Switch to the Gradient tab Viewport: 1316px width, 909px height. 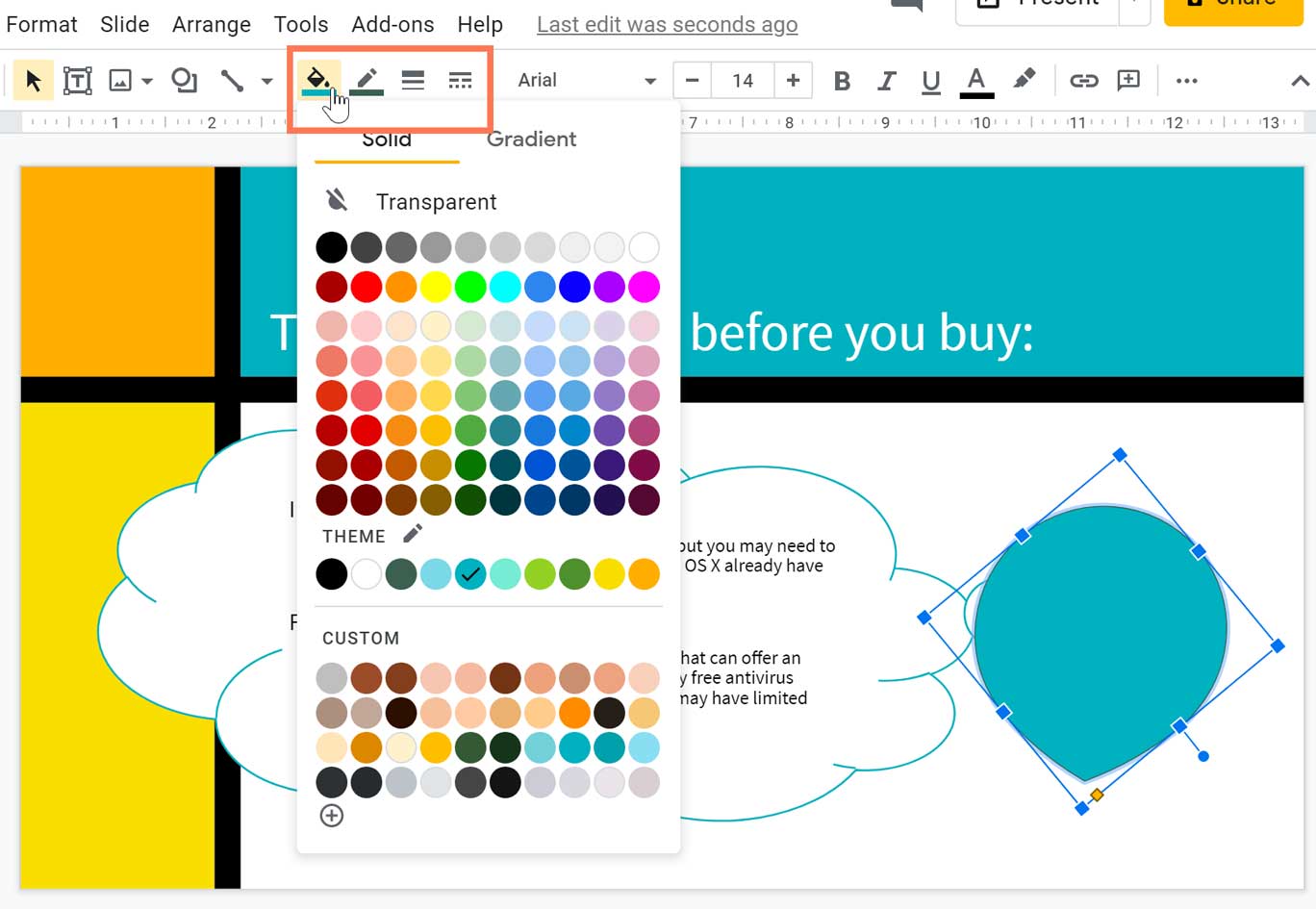(531, 139)
